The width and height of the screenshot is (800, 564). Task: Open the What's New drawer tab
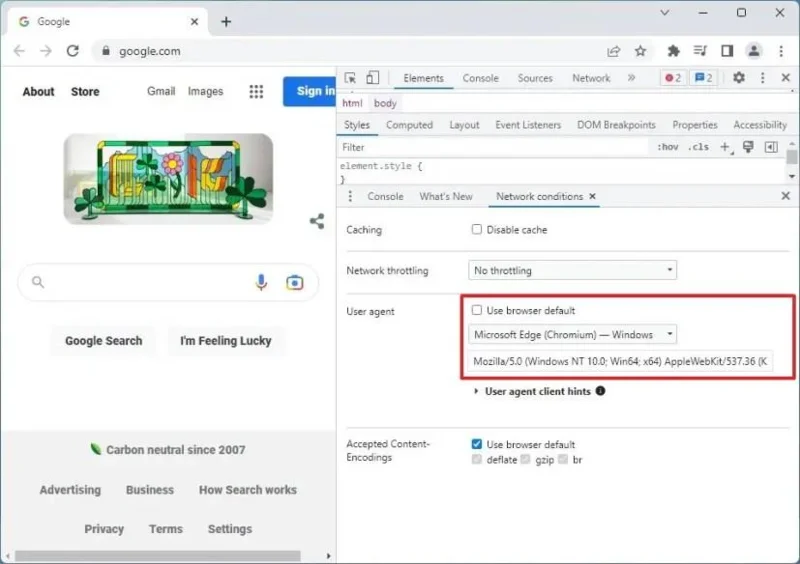pos(446,197)
